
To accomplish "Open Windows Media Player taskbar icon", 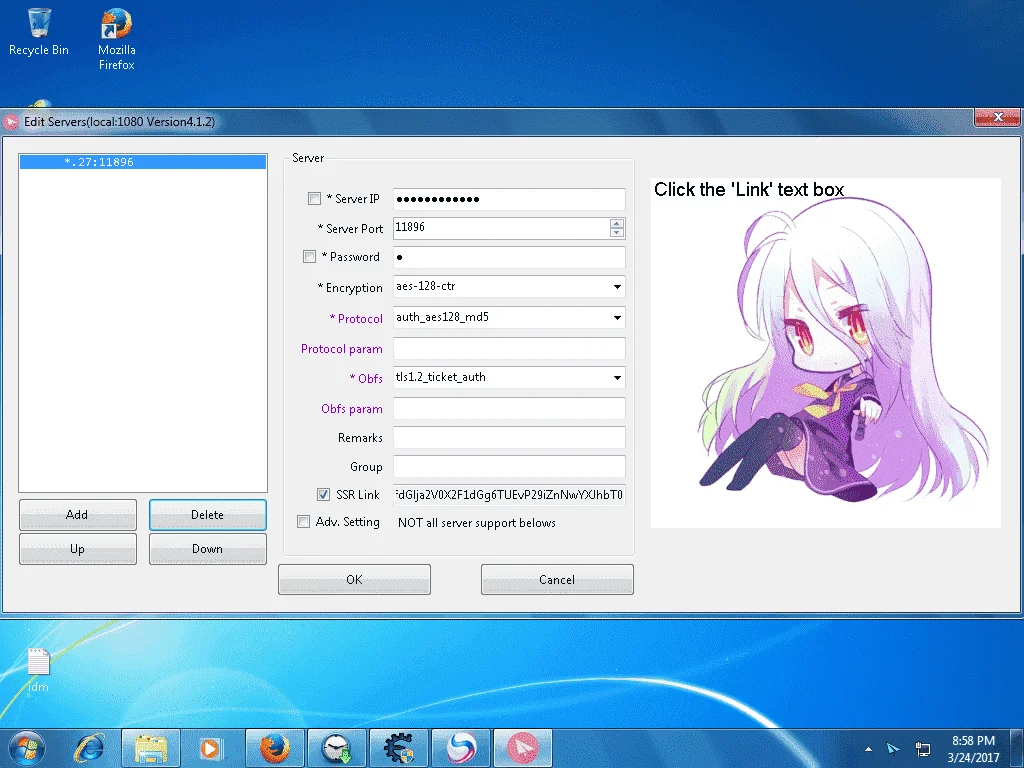I will (x=211, y=748).
